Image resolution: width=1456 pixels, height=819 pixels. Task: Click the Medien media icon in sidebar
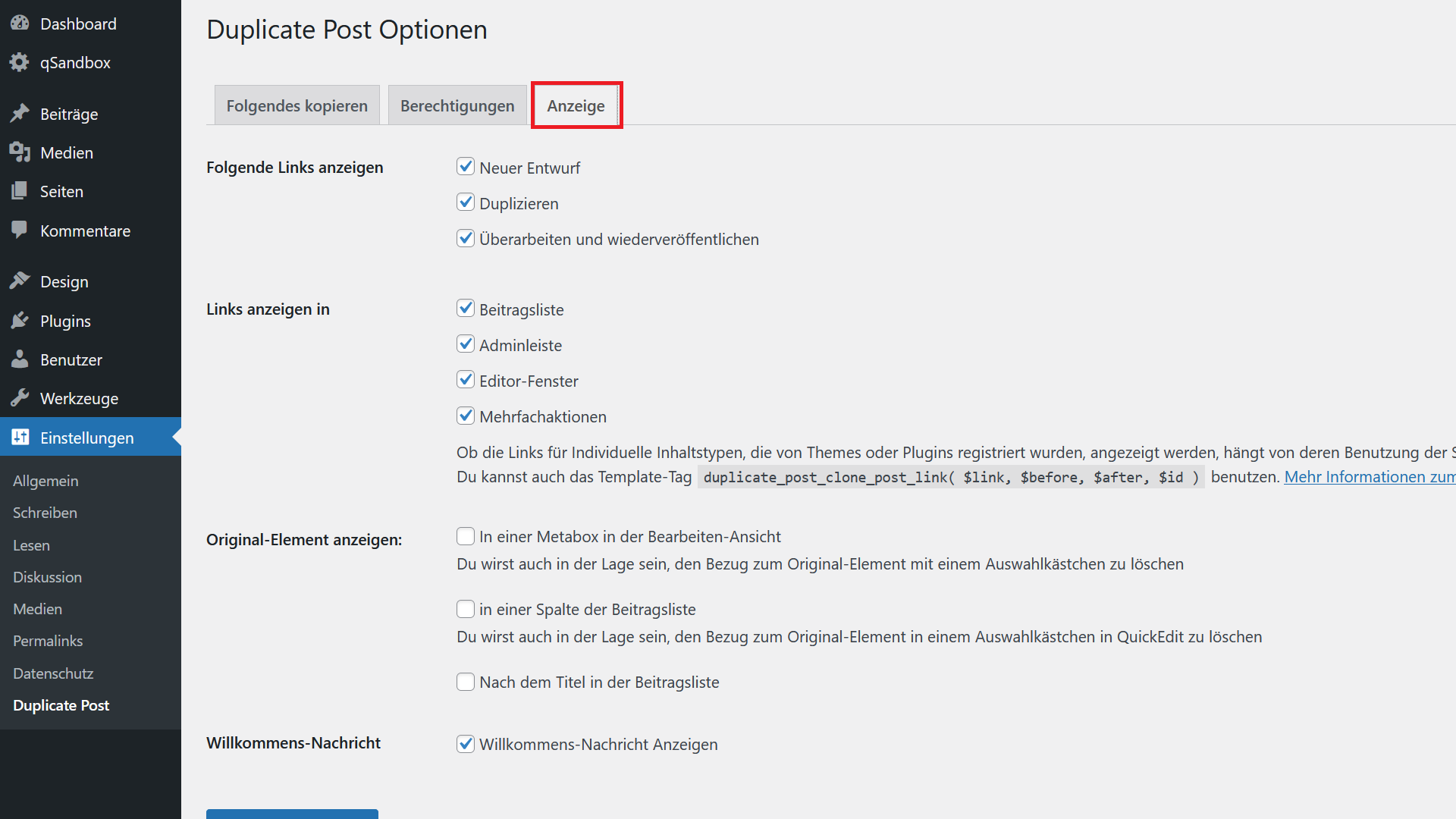tap(20, 152)
